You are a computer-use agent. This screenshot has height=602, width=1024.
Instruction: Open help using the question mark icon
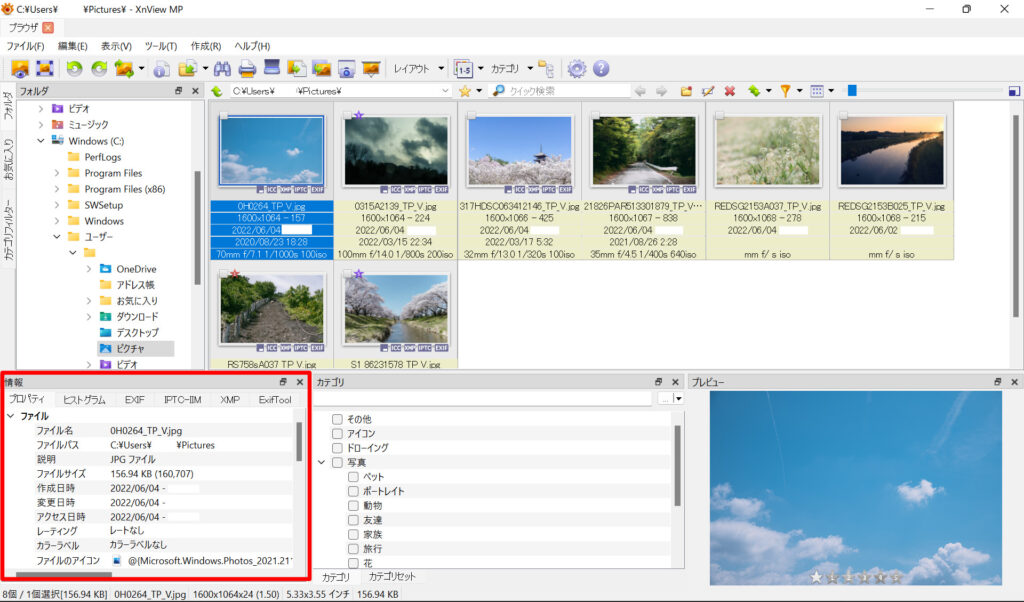tap(601, 68)
